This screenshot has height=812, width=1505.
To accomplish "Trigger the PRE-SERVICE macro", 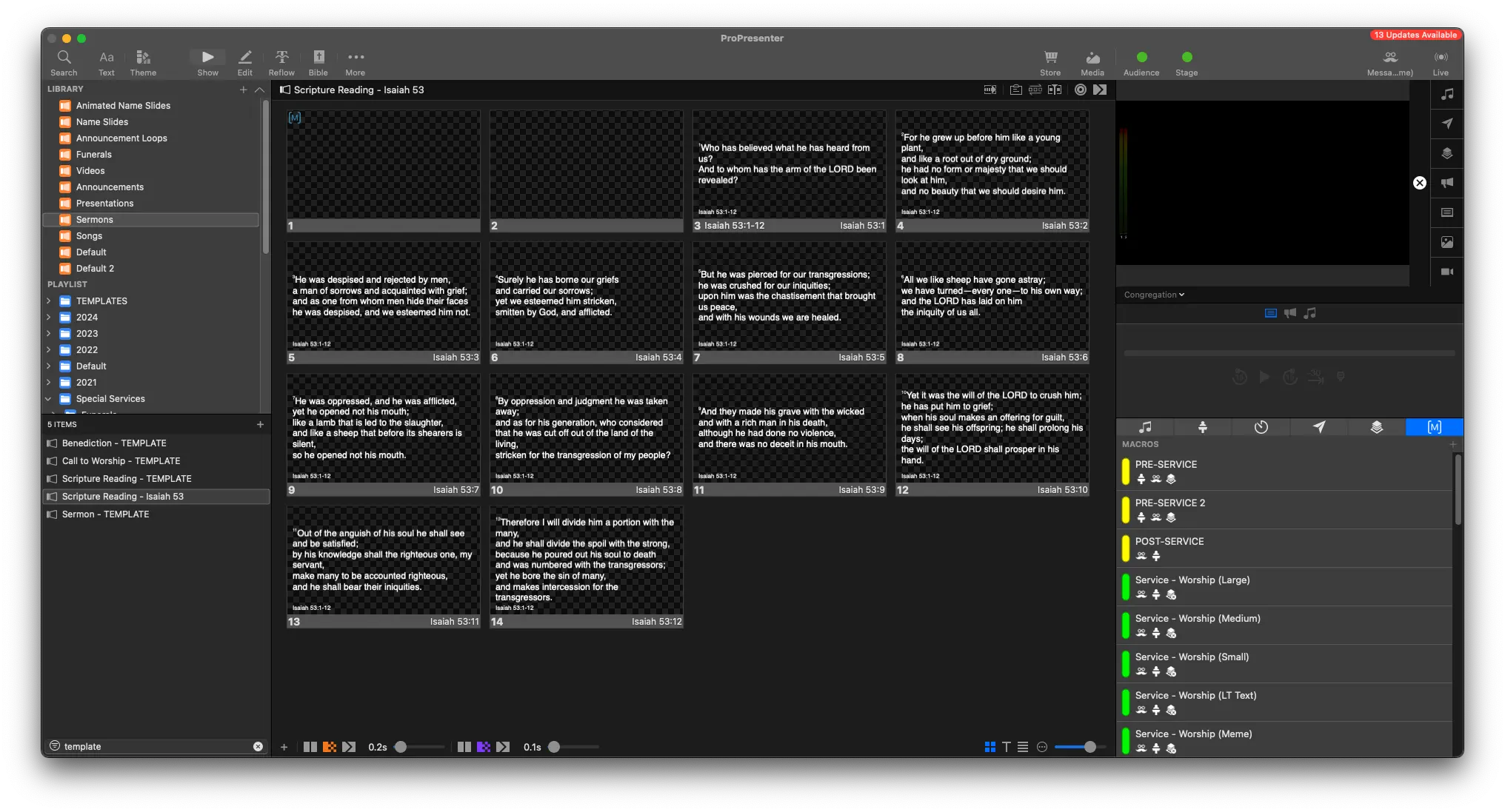I will pos(1166,465).
